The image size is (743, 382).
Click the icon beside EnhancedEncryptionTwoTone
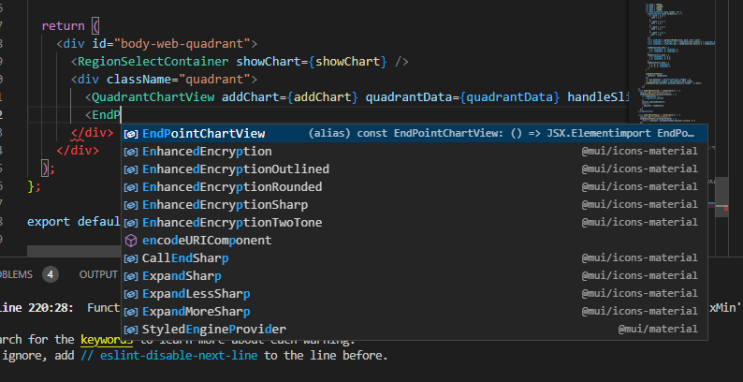(x=131, y=223)
